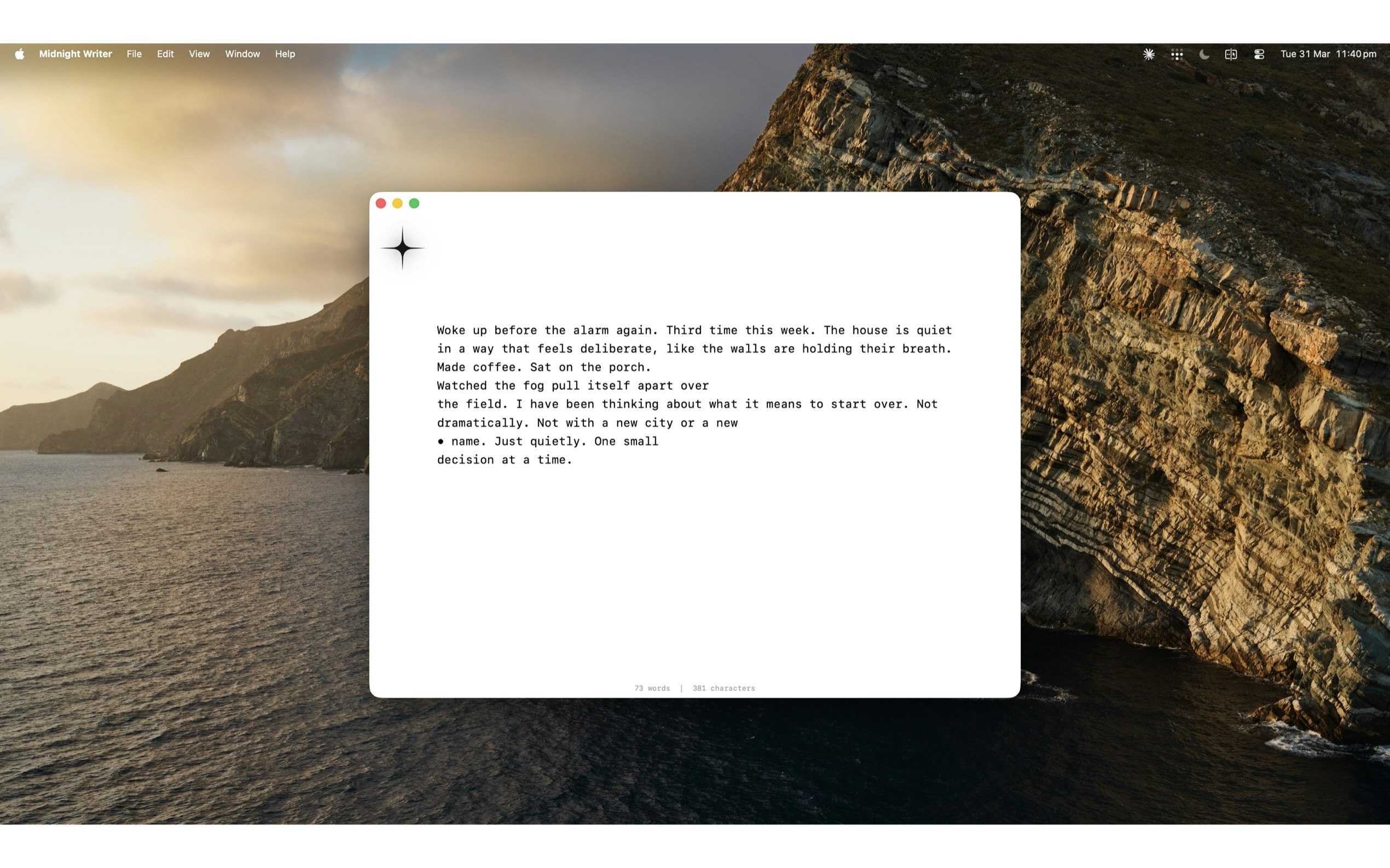
Task: Click the starburst icon in the menu bar
Action: point(1148,54)
